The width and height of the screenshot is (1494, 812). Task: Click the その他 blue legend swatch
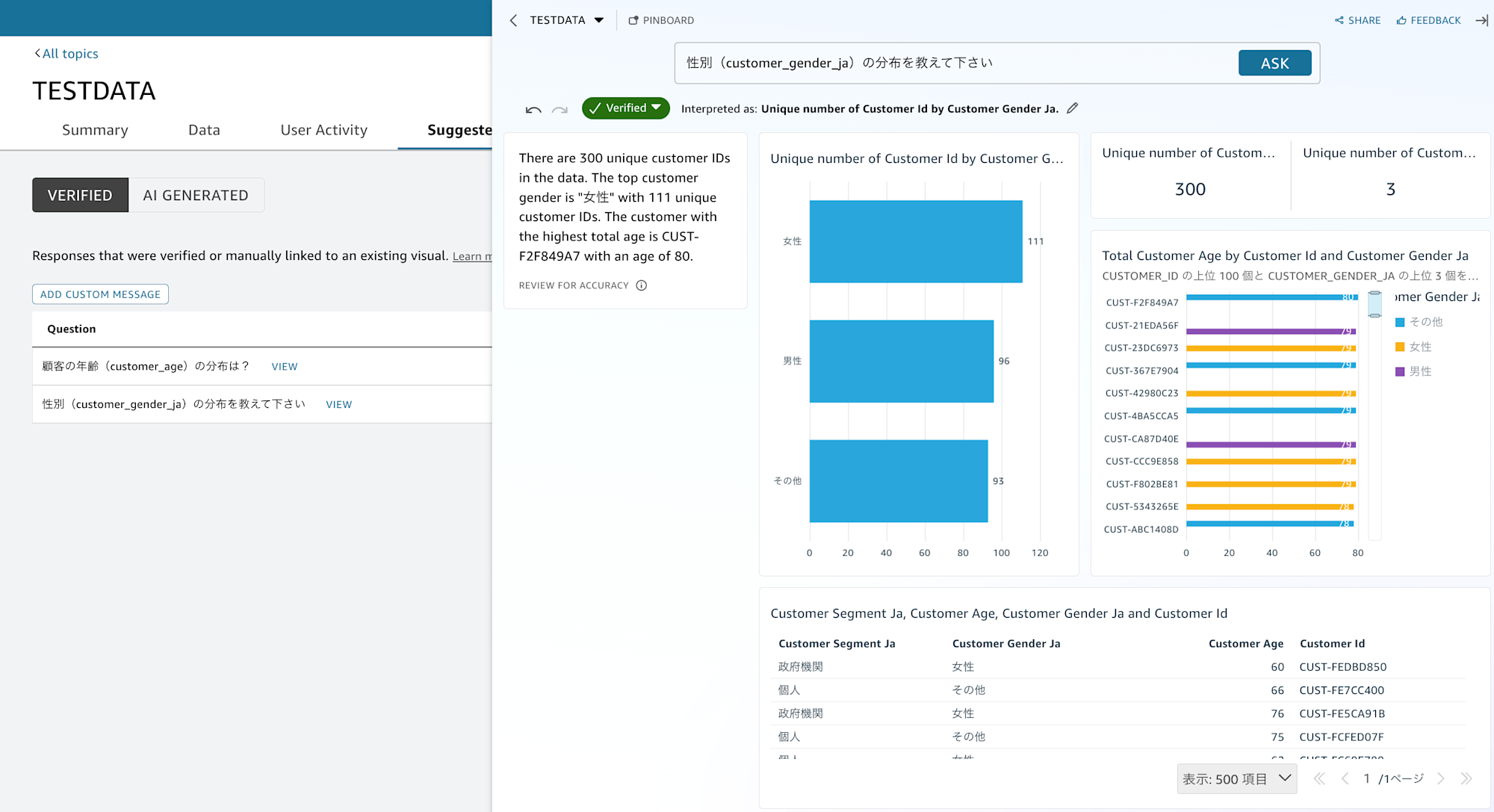(x=1400, y=322)
